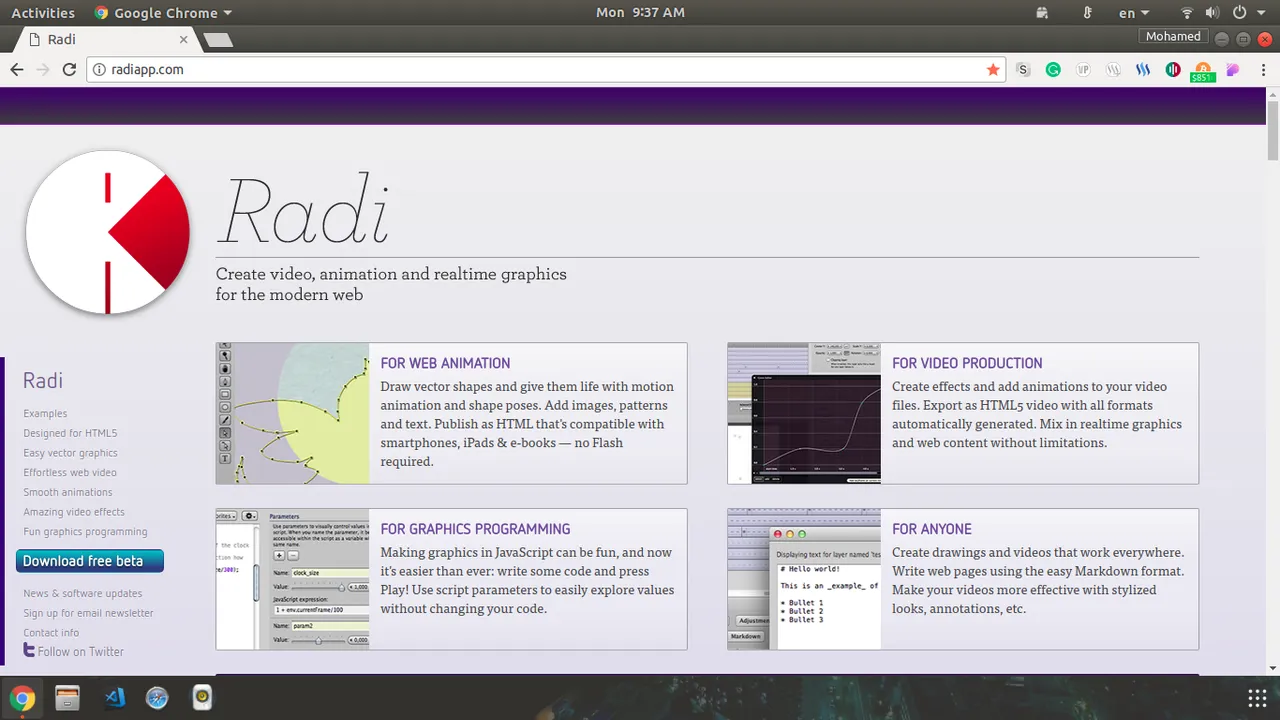Image resolution: width=1280 pixels, height=720 pixels.
Task: Close the Radi tab
Action: click(184, 40)
